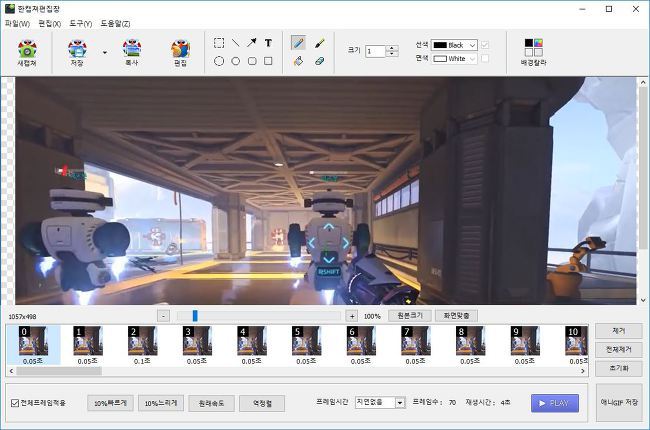Select frame 8 thumbnail
This screenshot has height=430, width=650.
471,341
